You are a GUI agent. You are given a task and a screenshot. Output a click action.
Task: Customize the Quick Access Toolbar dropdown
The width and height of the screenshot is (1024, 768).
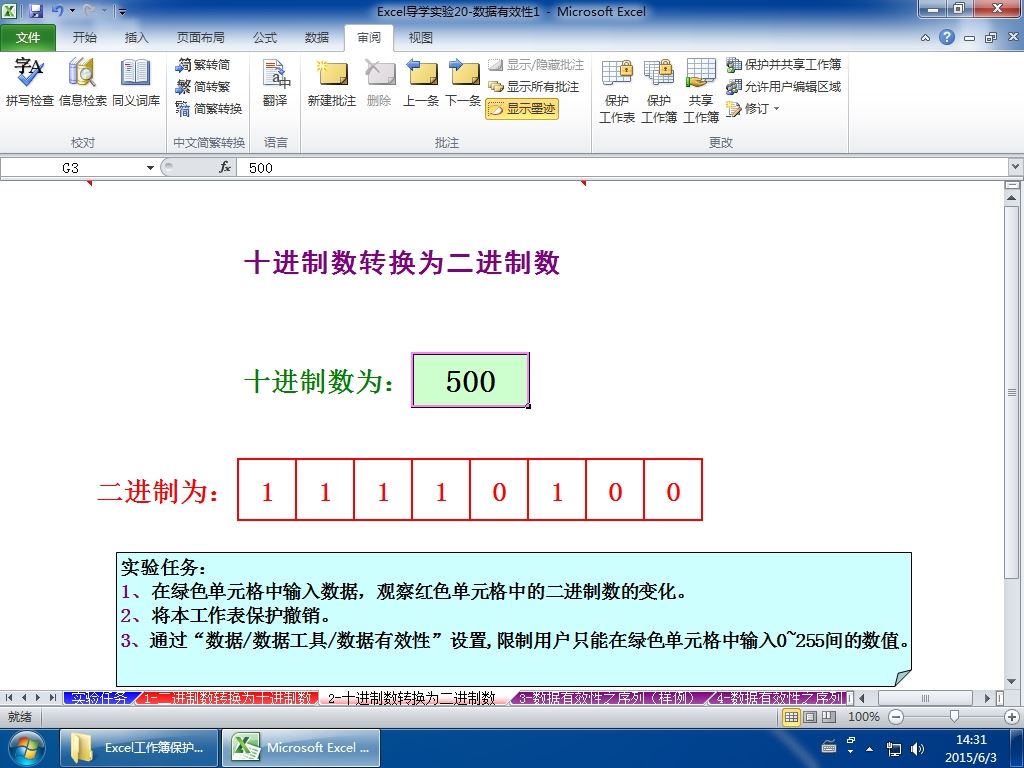[122, 11]
